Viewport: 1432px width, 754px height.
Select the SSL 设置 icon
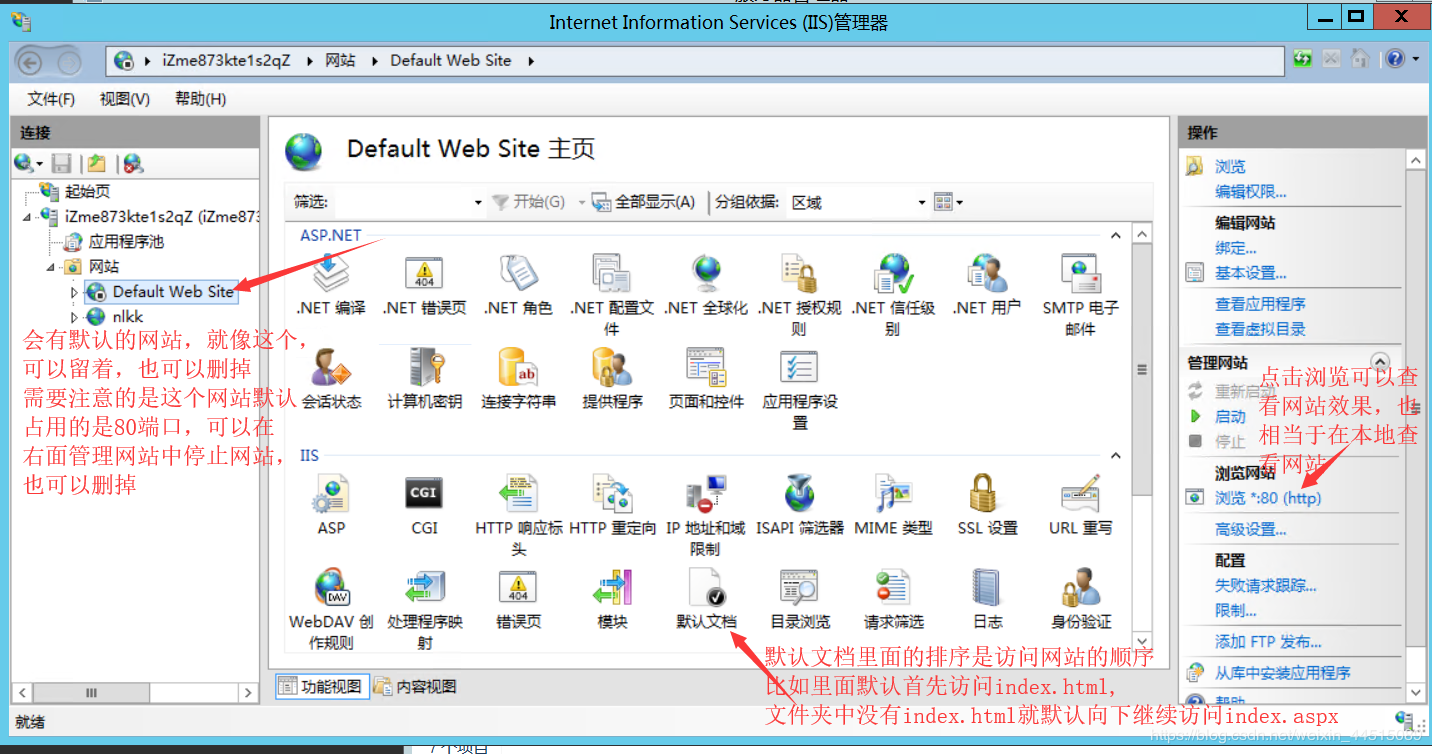pyautogui.click(x=986, y=503)
